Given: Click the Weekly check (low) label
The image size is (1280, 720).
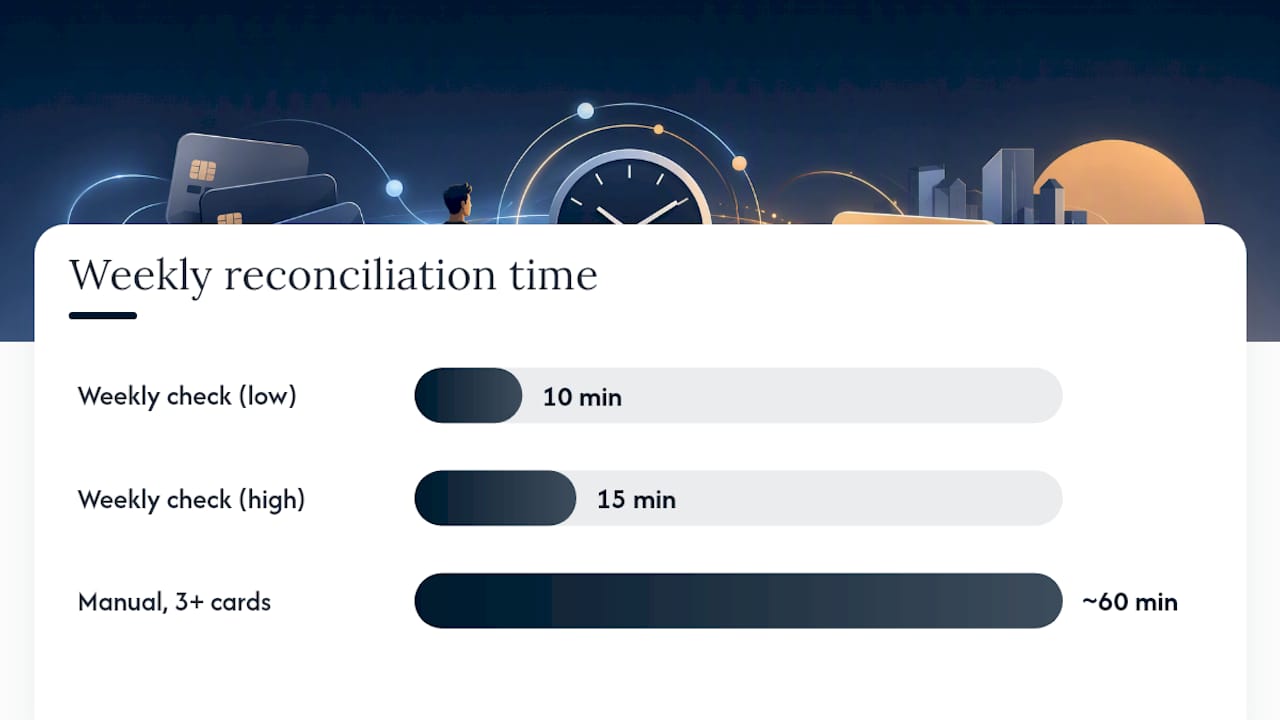Looking at the screenshot, I should (187, 396).
